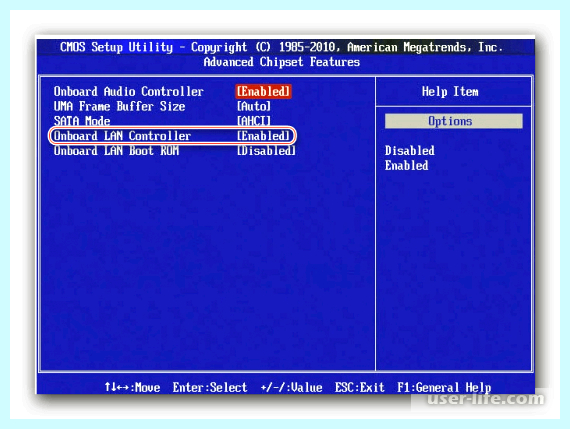Click the ESC:Exit hint in footer

360,387
